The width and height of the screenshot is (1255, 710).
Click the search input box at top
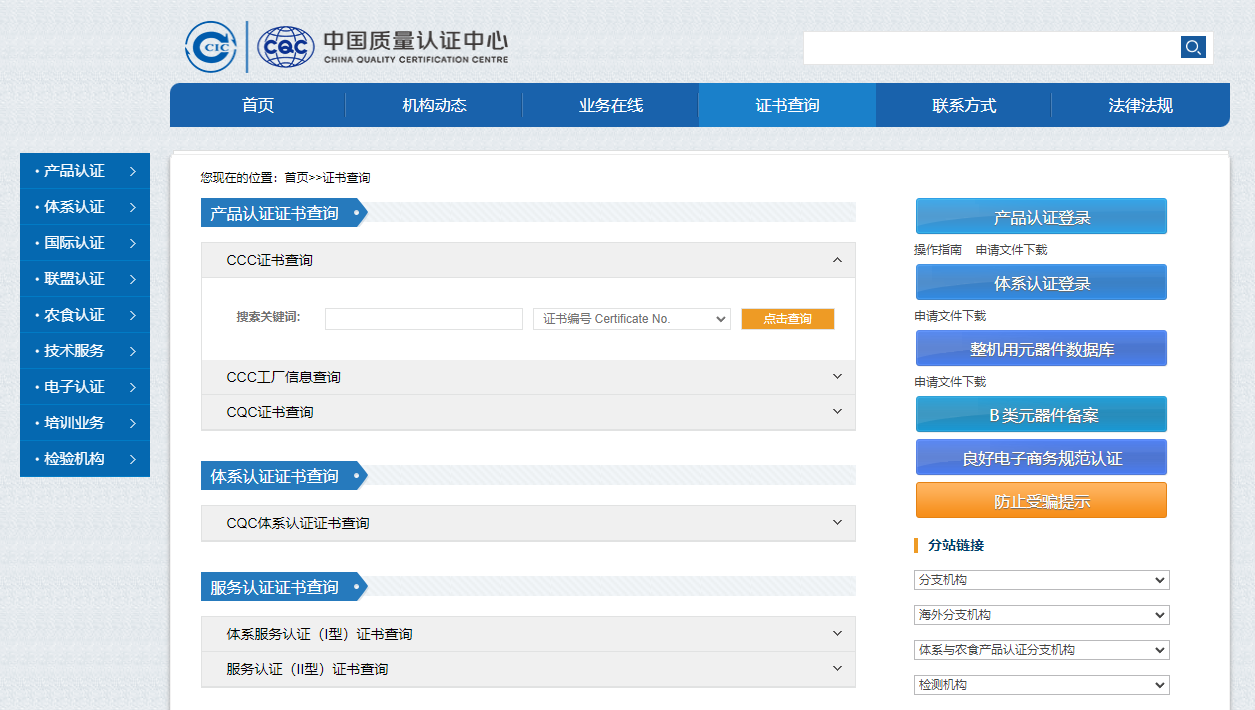point(992,47)
